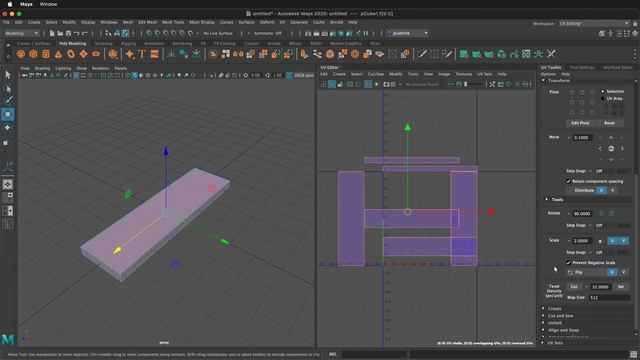640x360 pixels.
Task: Switch to the Poly Modeling shelf tab
Action: click(73, 43)
